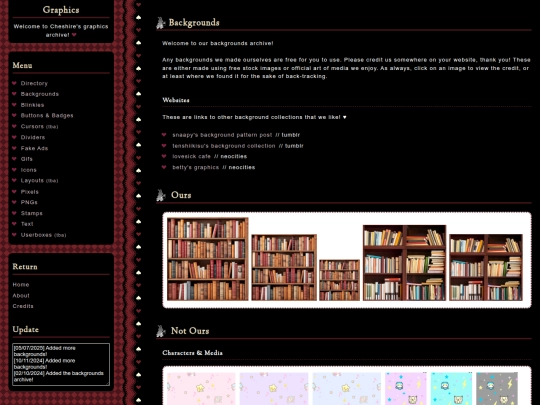
Task: Click the rabbit icon beside Ours heading
Action: tap(160, 195)
